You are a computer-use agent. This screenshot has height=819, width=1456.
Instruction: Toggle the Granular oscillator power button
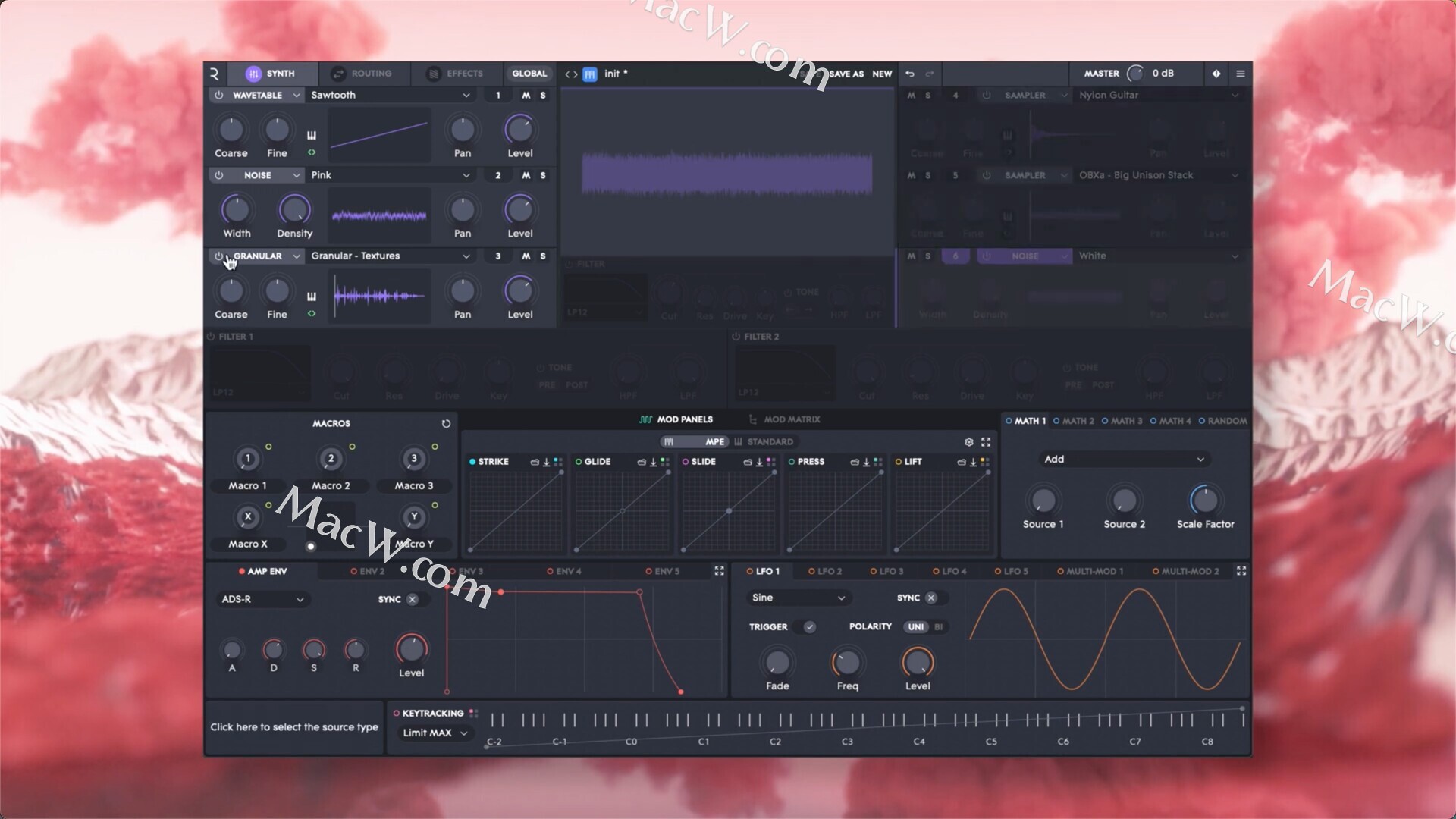(x=219, y=256)
